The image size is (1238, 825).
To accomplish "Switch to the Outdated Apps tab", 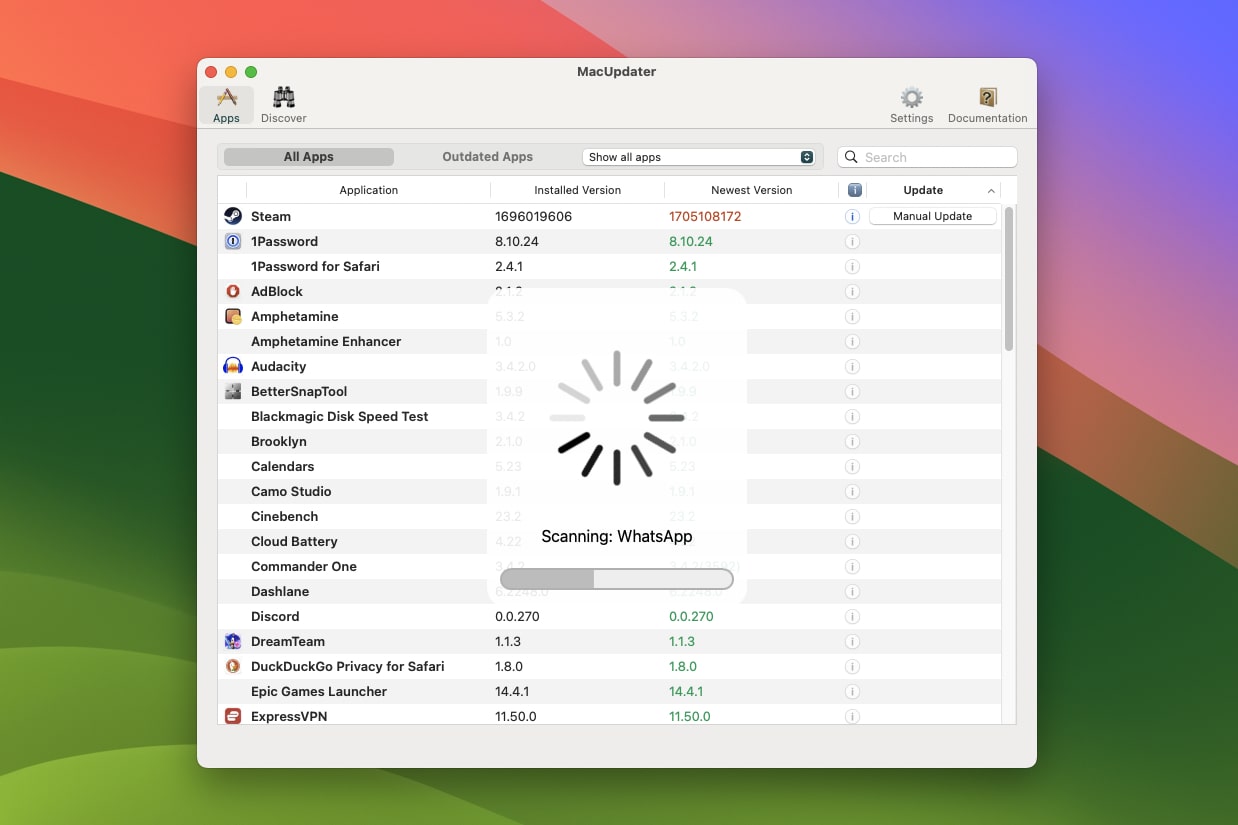I will click(x=488, y=157).
